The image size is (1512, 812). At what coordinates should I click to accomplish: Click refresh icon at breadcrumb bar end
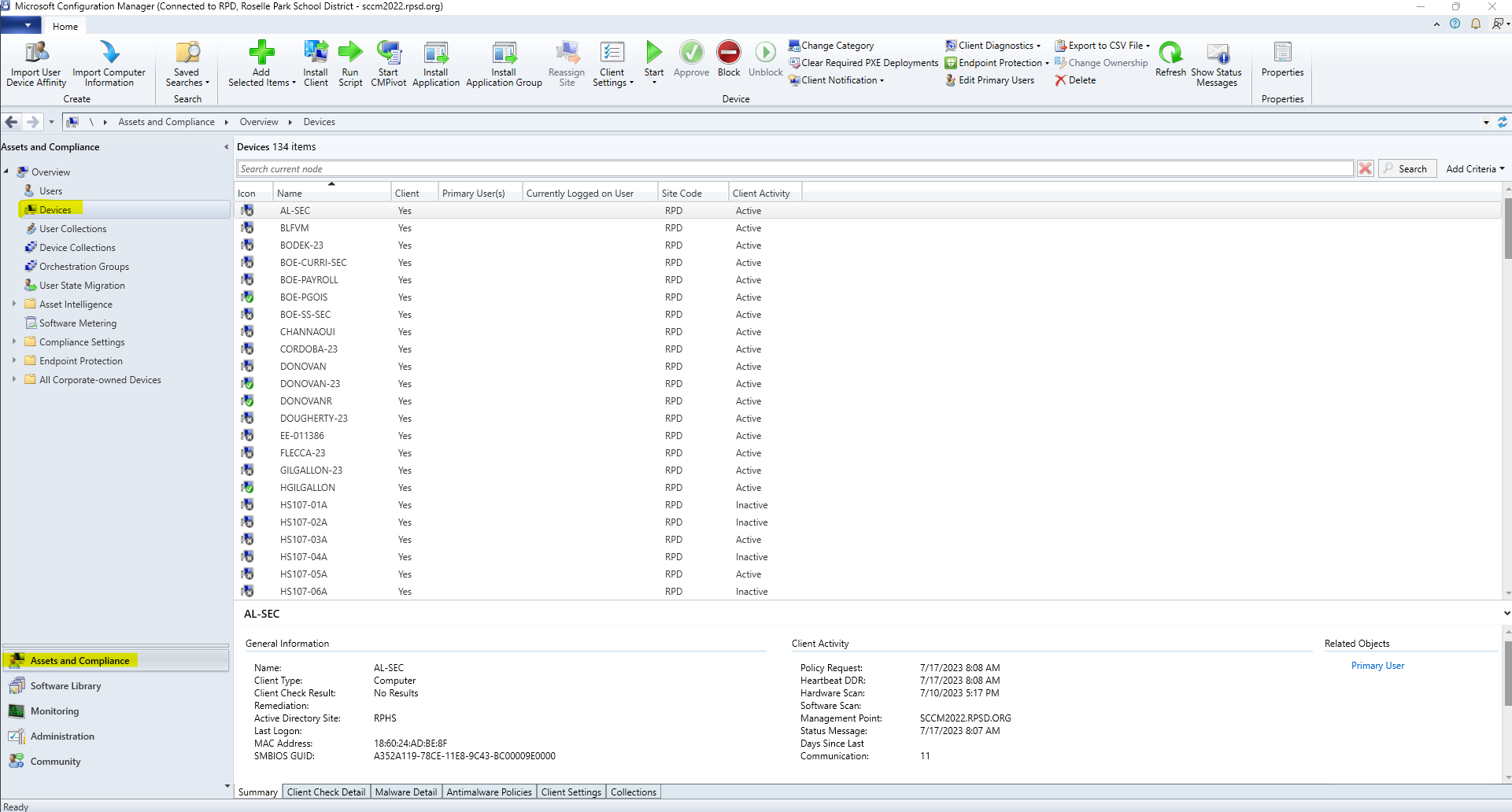pos(1503,122)
